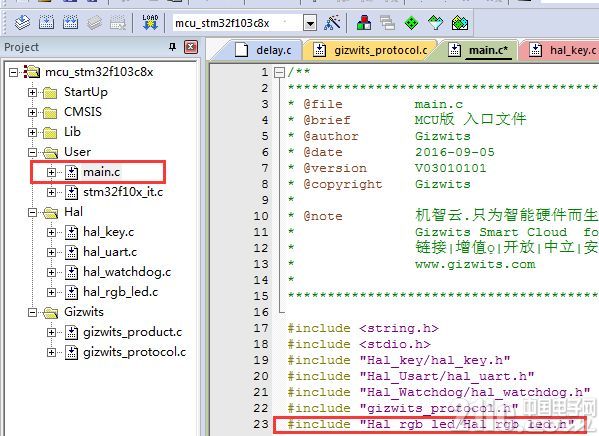Select hal_watchdog.c in the project tree
This screenshot has width=599, height=436.
coord(127,272)
